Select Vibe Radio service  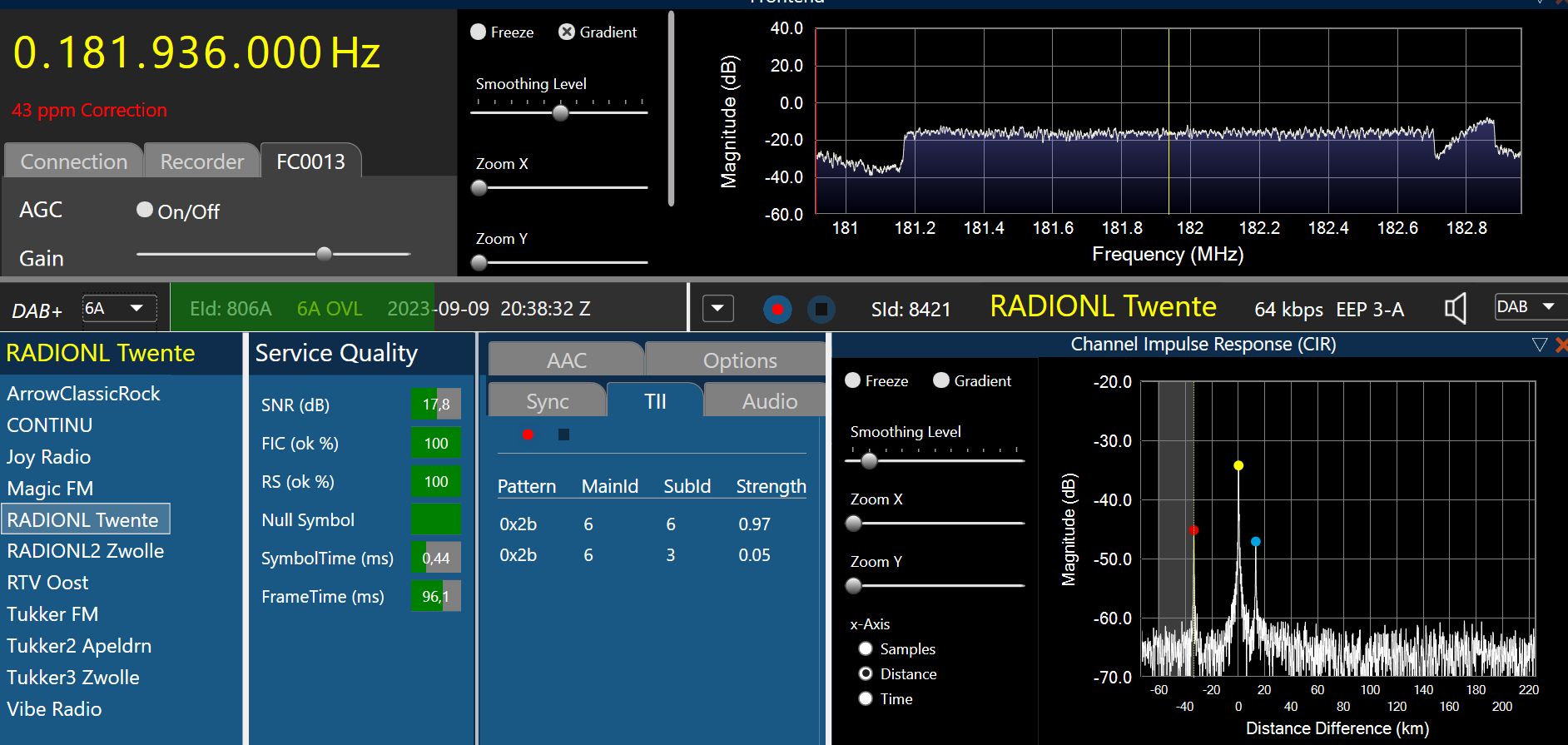point(54,709)
